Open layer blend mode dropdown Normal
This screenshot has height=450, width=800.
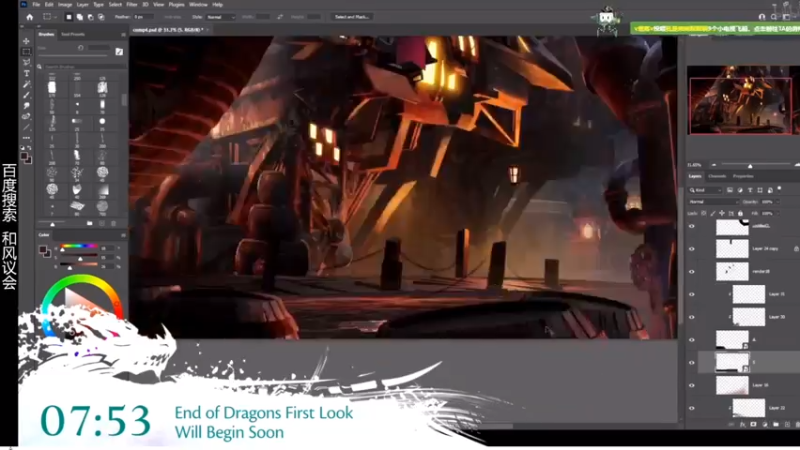pos(713,202)
